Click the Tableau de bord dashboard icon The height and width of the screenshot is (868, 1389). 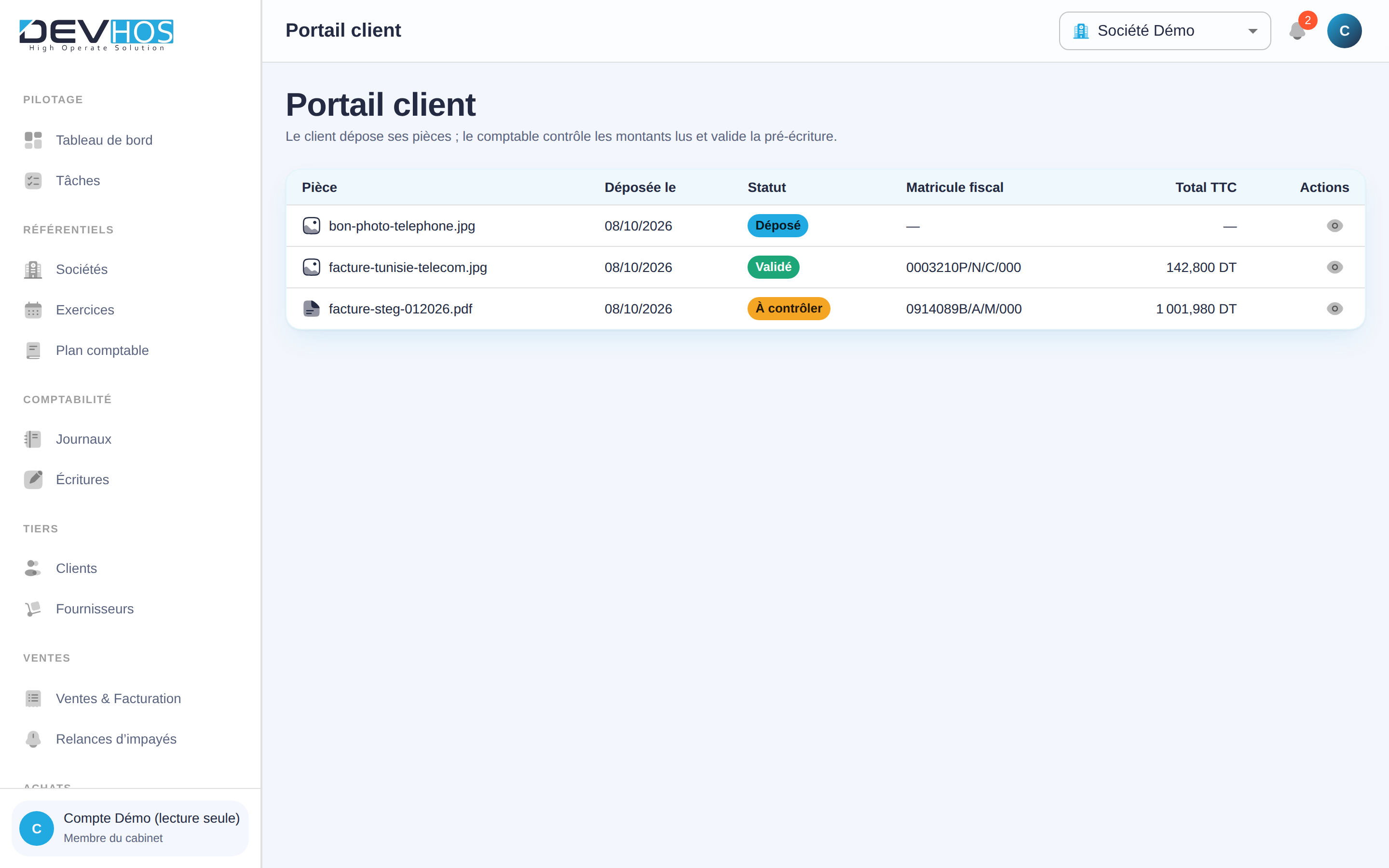point(33,140)
